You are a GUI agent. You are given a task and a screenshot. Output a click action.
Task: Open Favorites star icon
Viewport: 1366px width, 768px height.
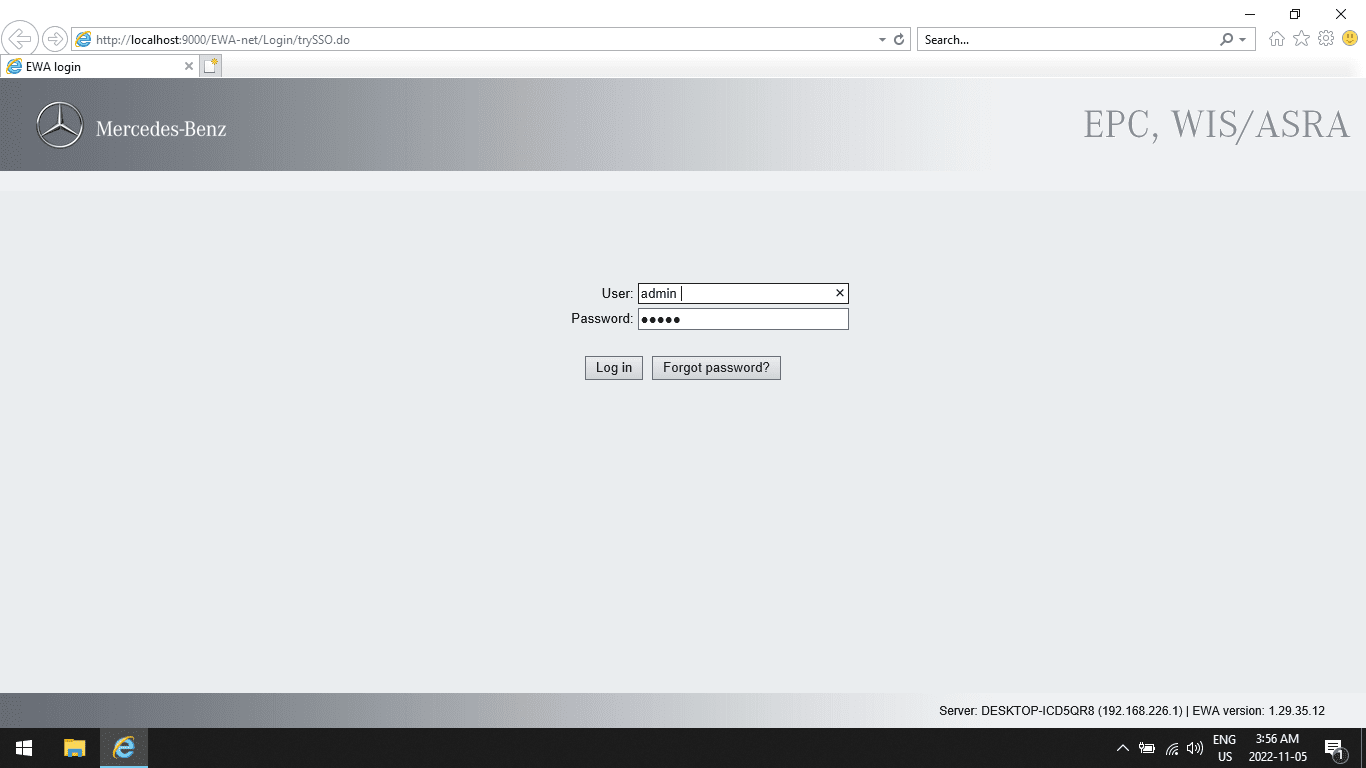pos(1301,39)
